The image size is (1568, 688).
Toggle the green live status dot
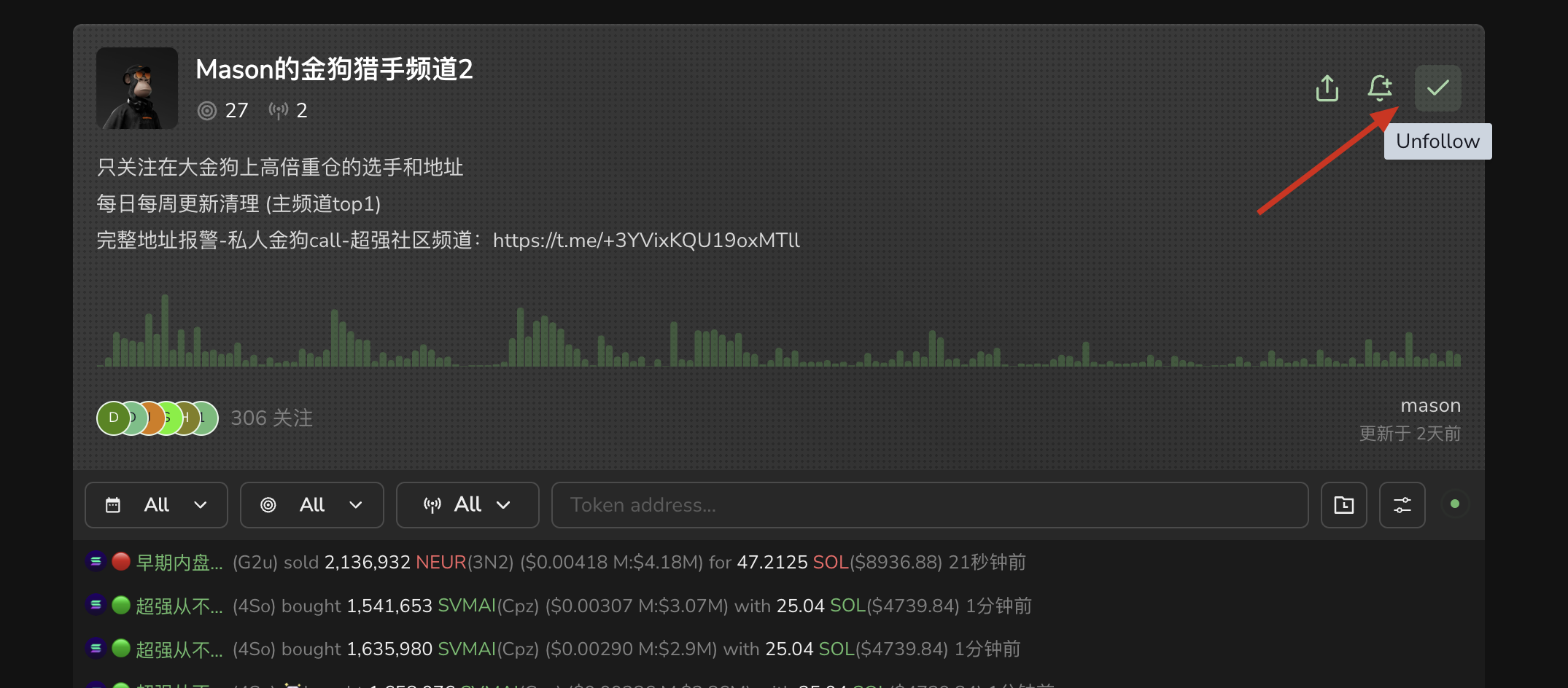point(1455,504)
